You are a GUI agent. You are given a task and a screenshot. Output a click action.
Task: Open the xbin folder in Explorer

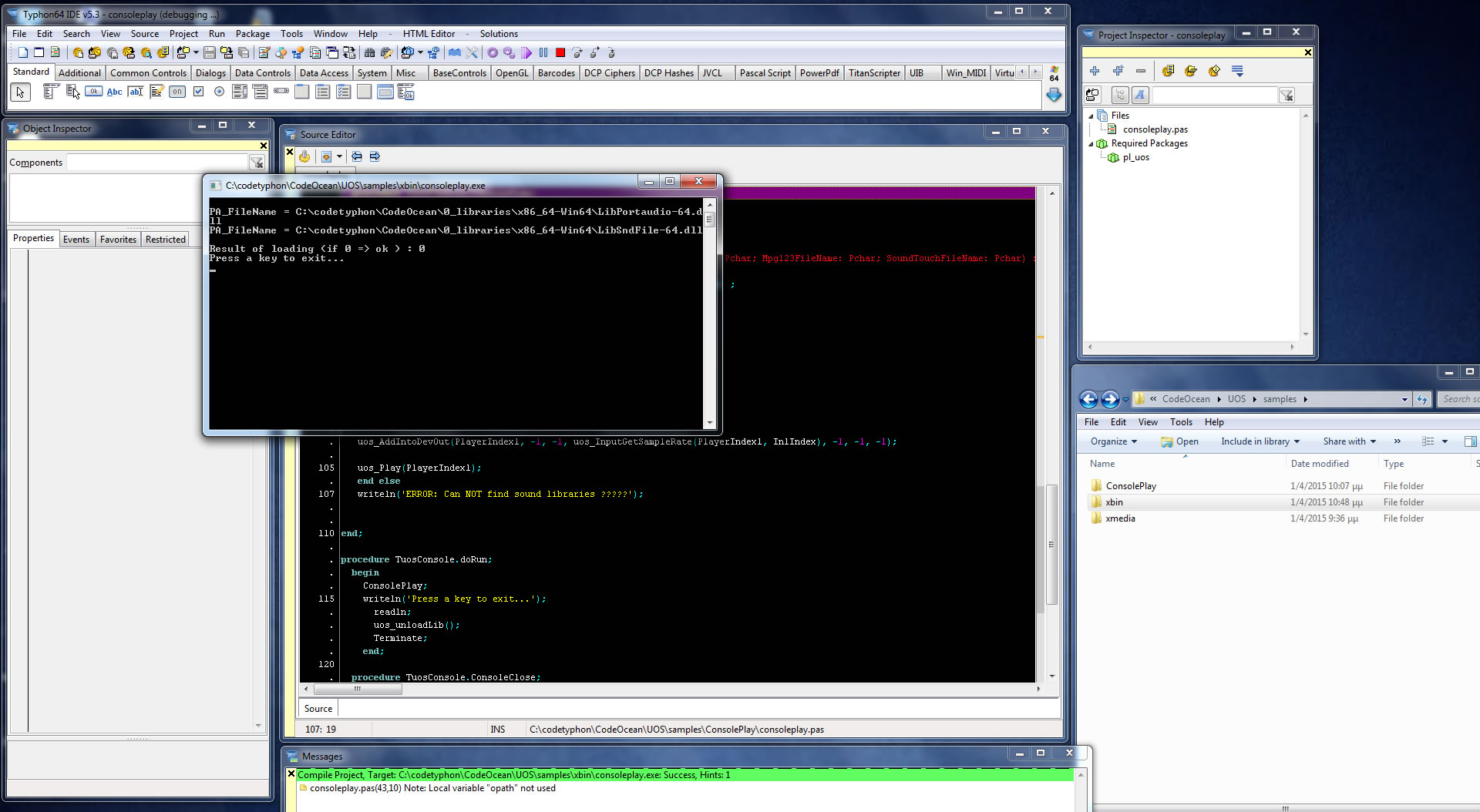(1114, 502)
